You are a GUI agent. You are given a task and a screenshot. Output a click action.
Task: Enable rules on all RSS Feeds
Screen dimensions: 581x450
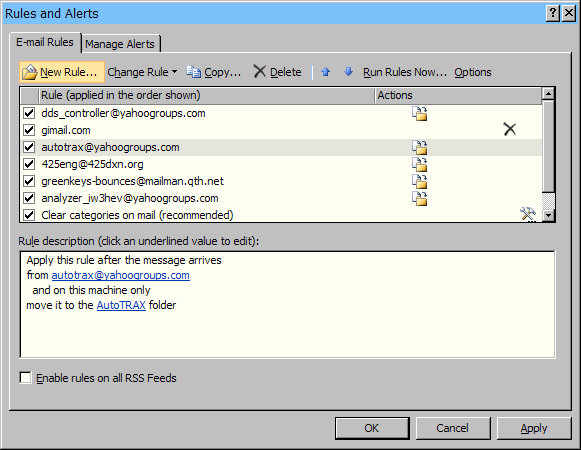25,378
